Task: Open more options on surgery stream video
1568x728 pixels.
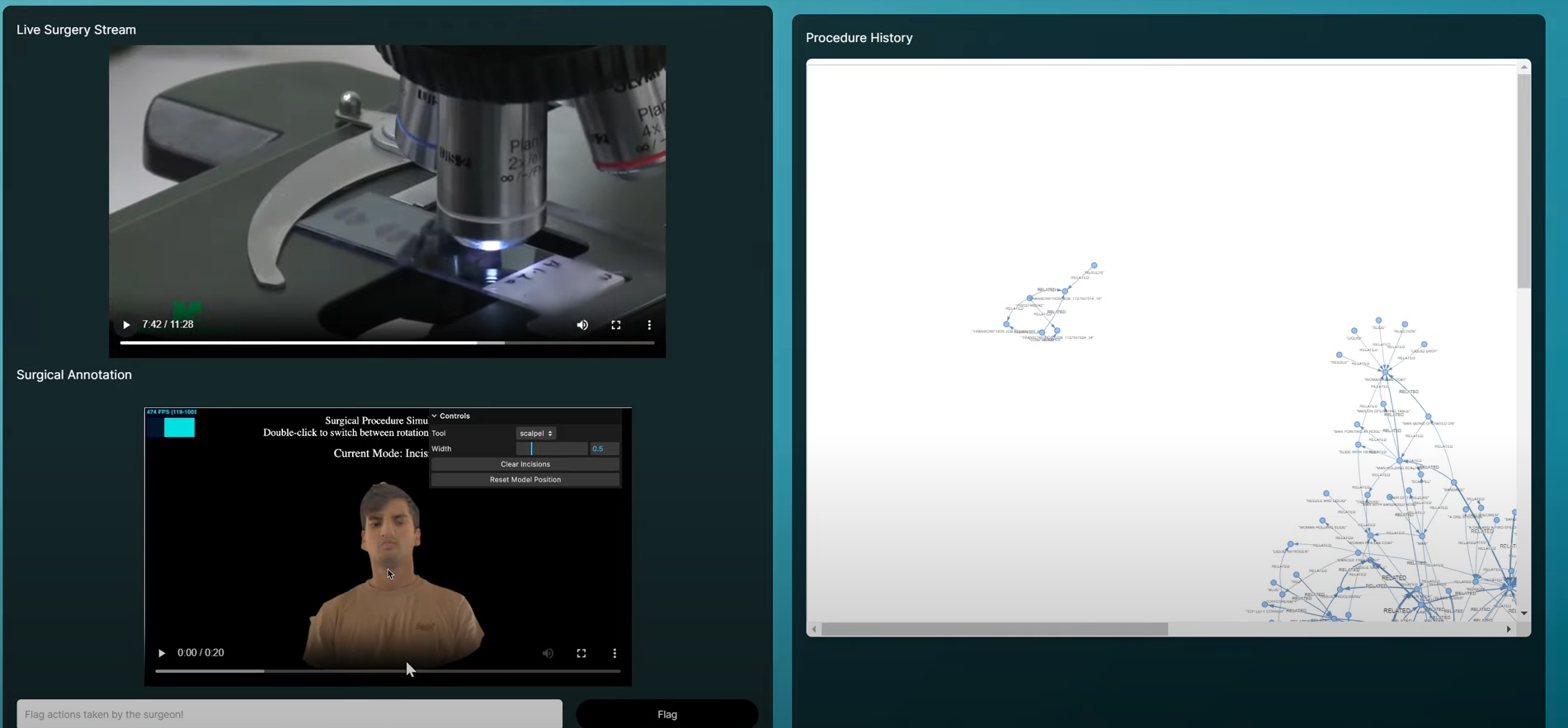Action: 649,325
